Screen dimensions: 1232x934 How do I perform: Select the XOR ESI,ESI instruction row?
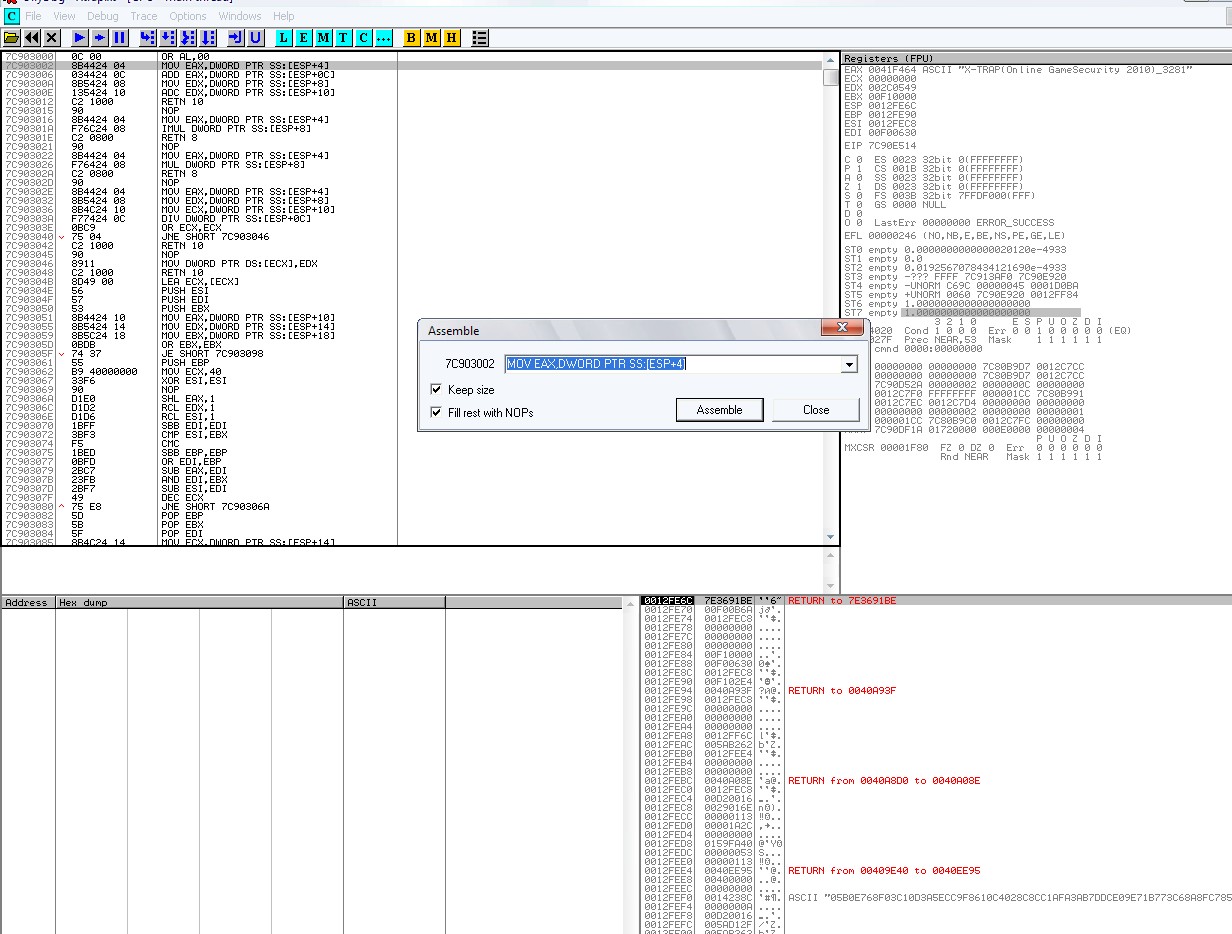pos(199,380)
